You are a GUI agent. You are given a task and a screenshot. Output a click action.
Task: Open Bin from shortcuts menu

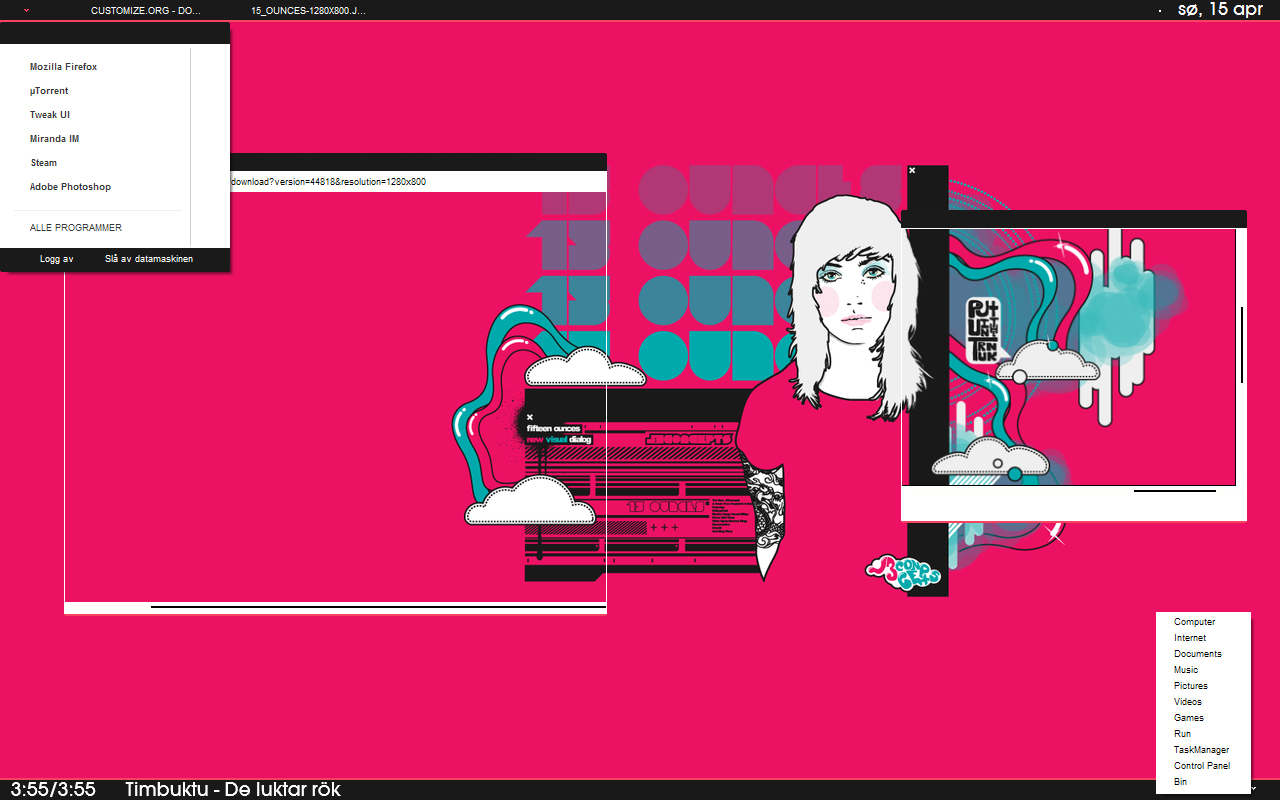point(1181,782)
